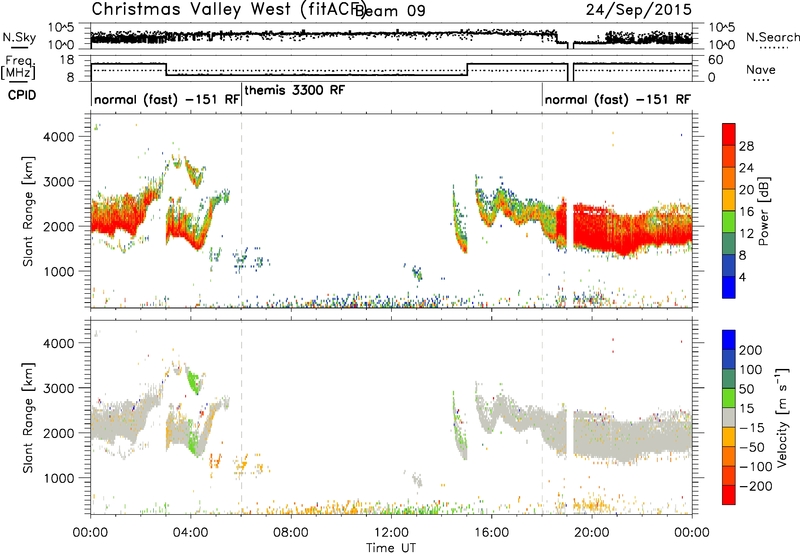The image size is (800, 554).
Task: Click the evening 'normal (fast) -151 RF' label
Action: 617,99
